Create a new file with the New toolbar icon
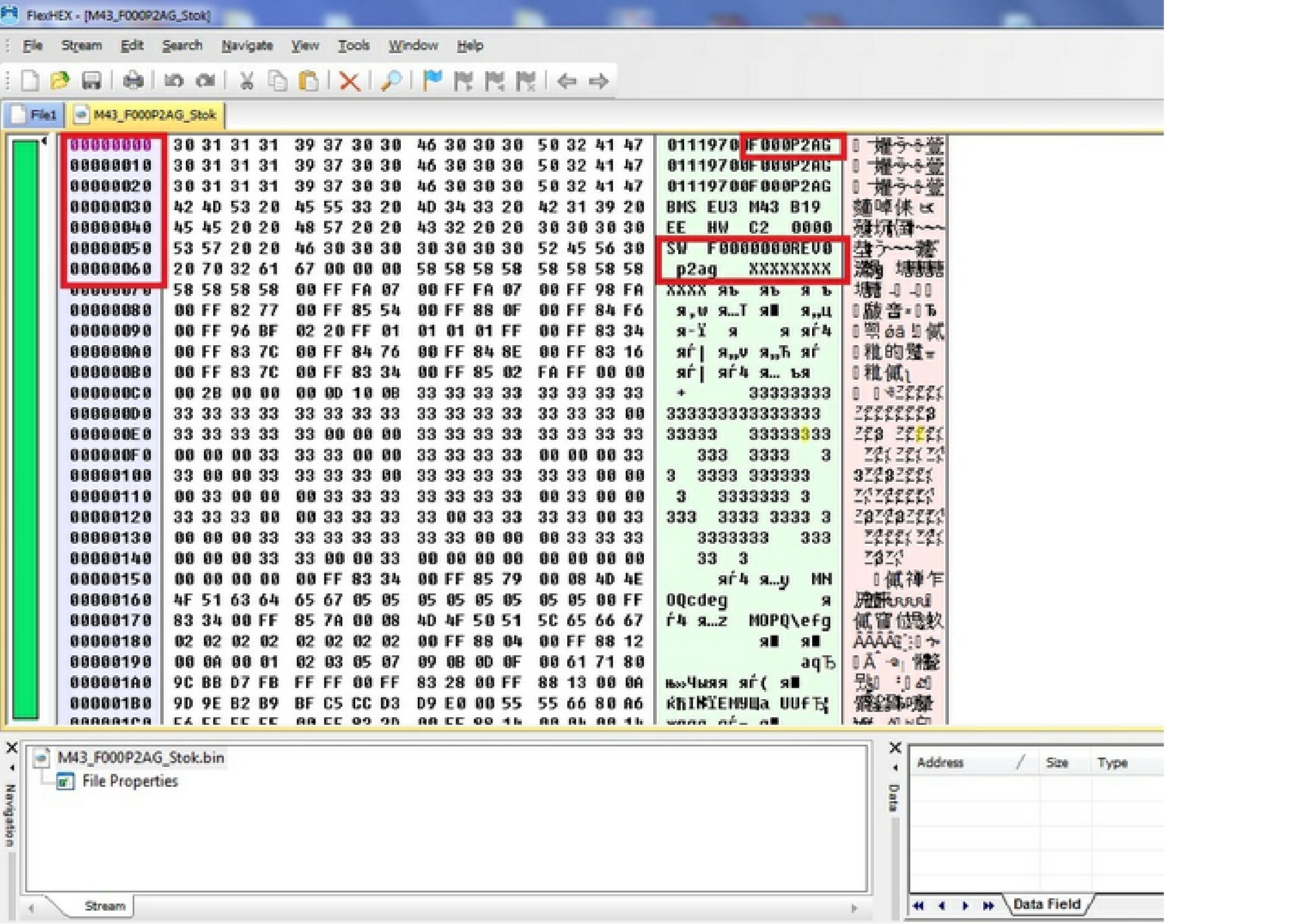 pos(29,81)
